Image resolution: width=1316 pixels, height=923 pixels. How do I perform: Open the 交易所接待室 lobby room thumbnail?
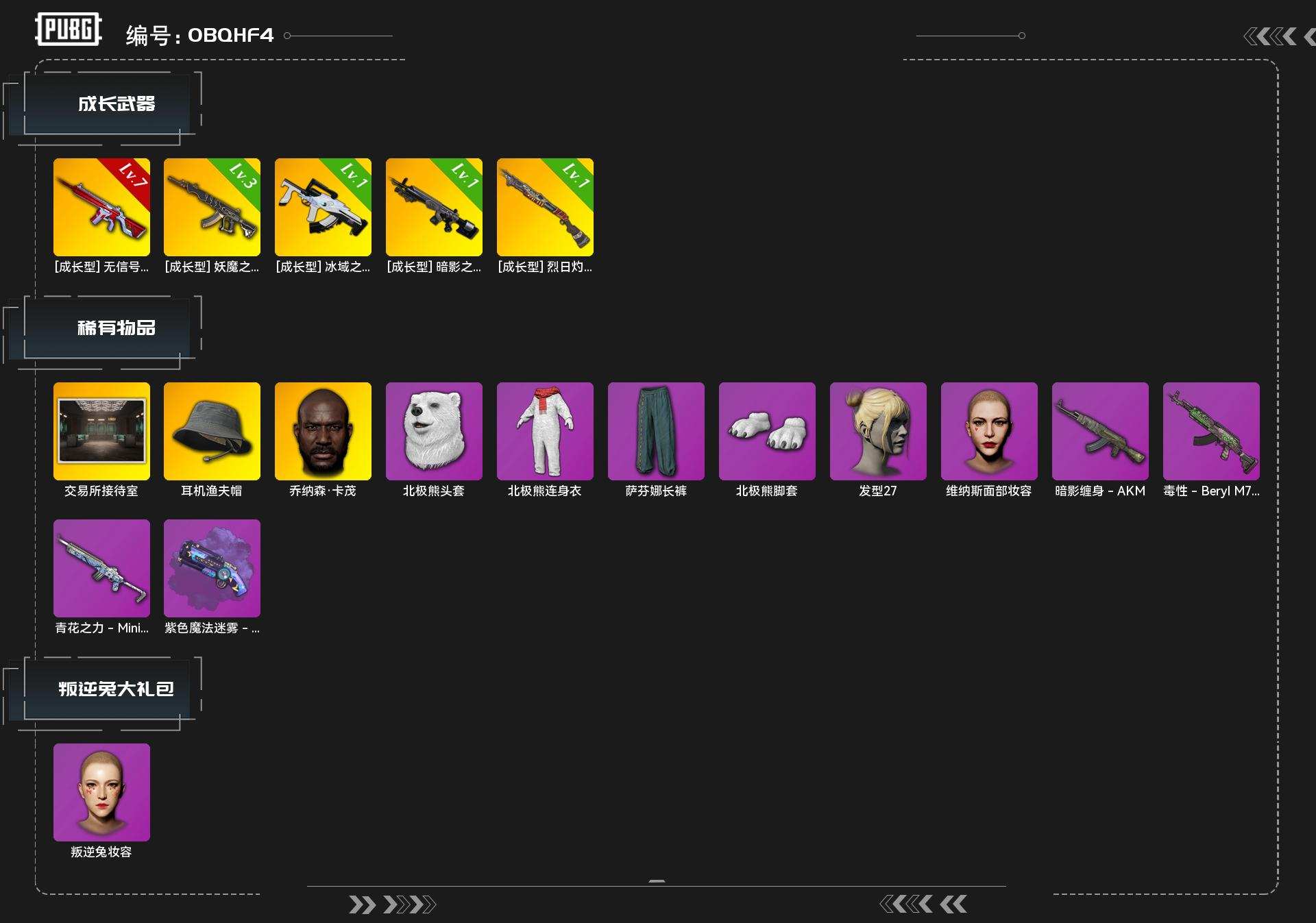[101, 431]
